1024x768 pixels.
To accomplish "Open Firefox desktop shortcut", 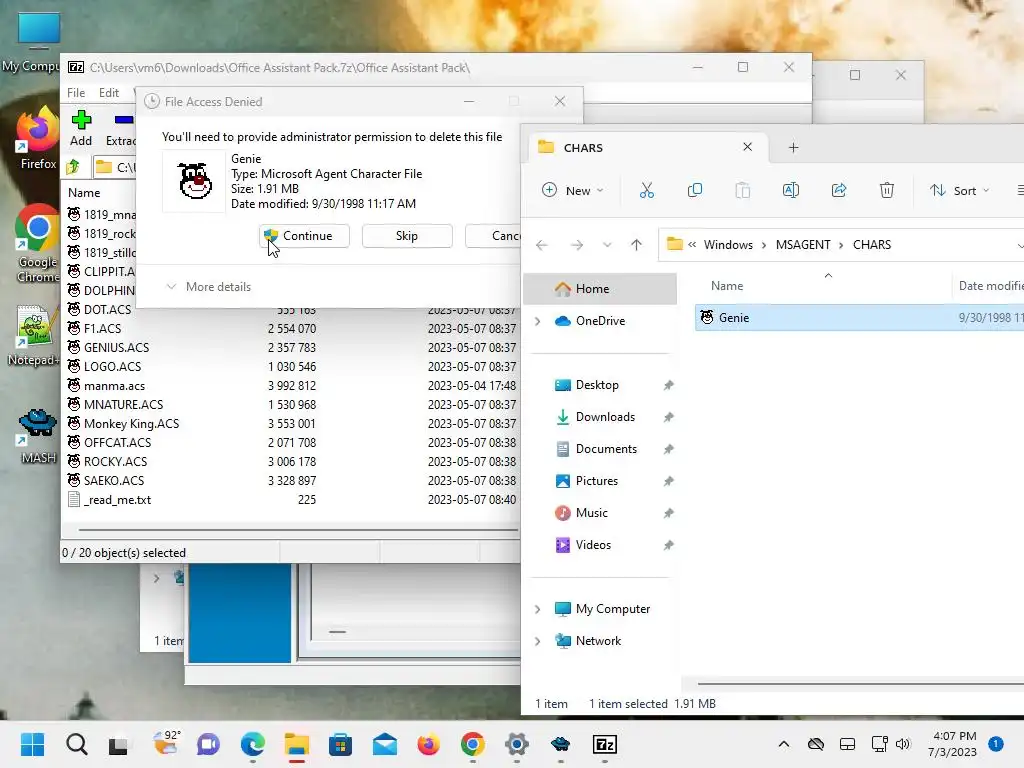I will click(x=37, y=137).
